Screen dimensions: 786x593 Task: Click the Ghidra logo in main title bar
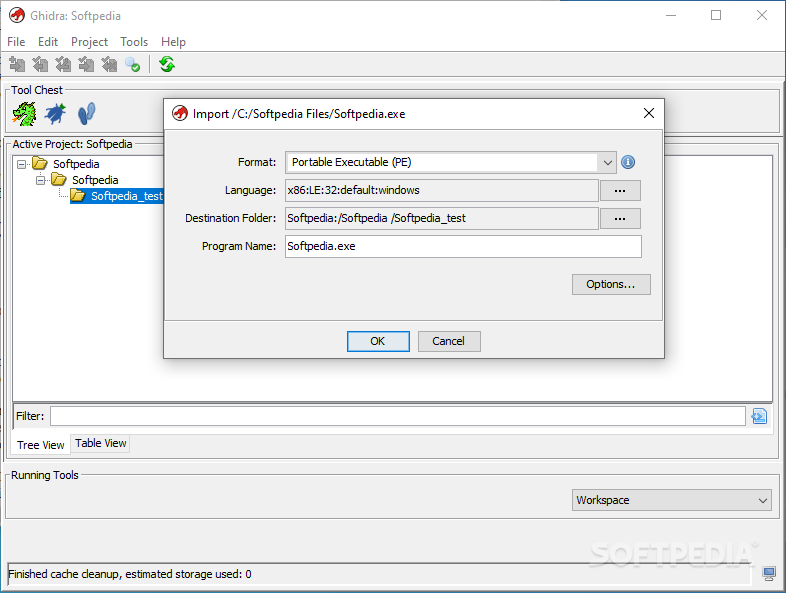[17, 16]
